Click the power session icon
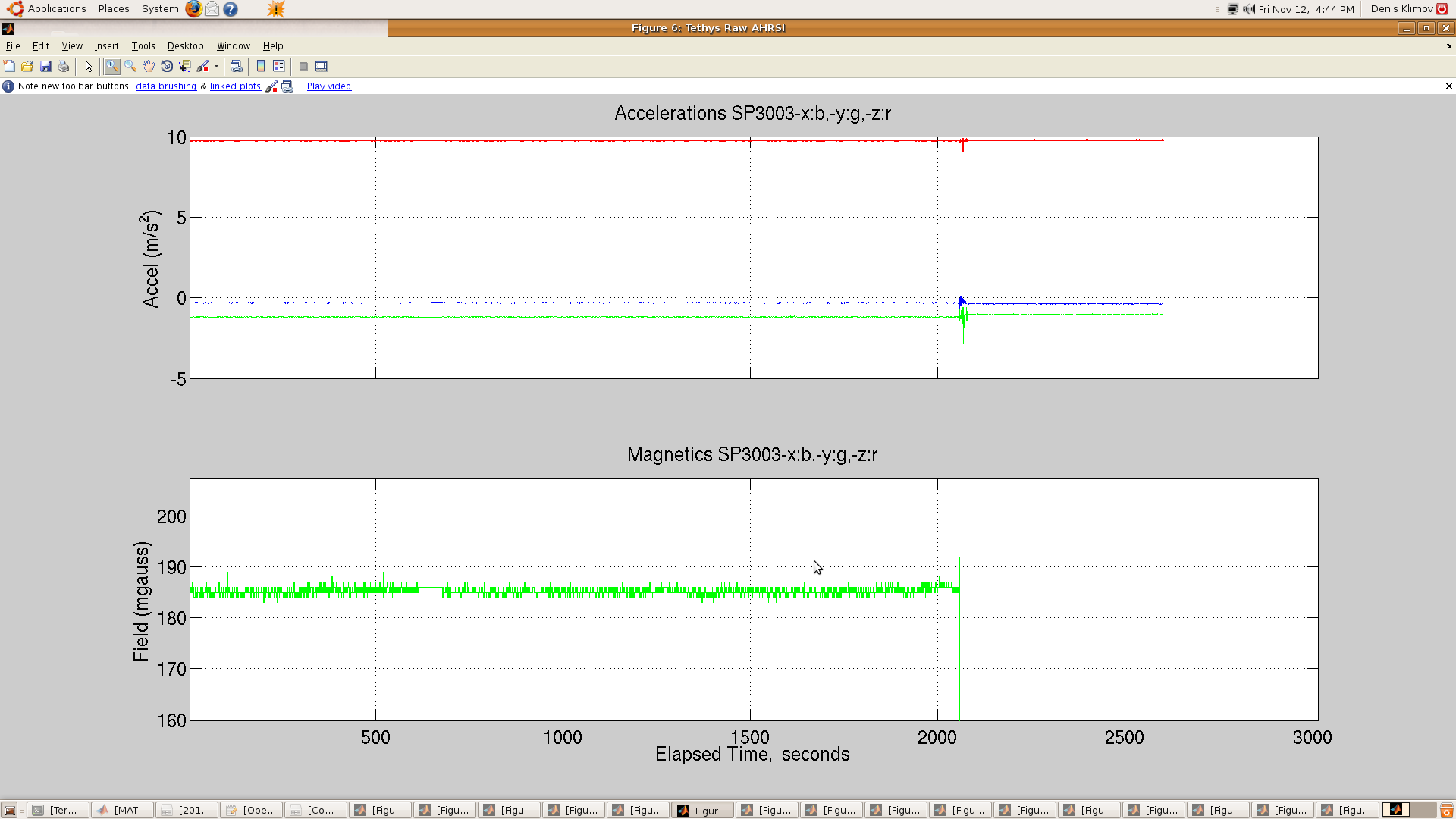1456x819 pixels. [x=1442, y=9]
